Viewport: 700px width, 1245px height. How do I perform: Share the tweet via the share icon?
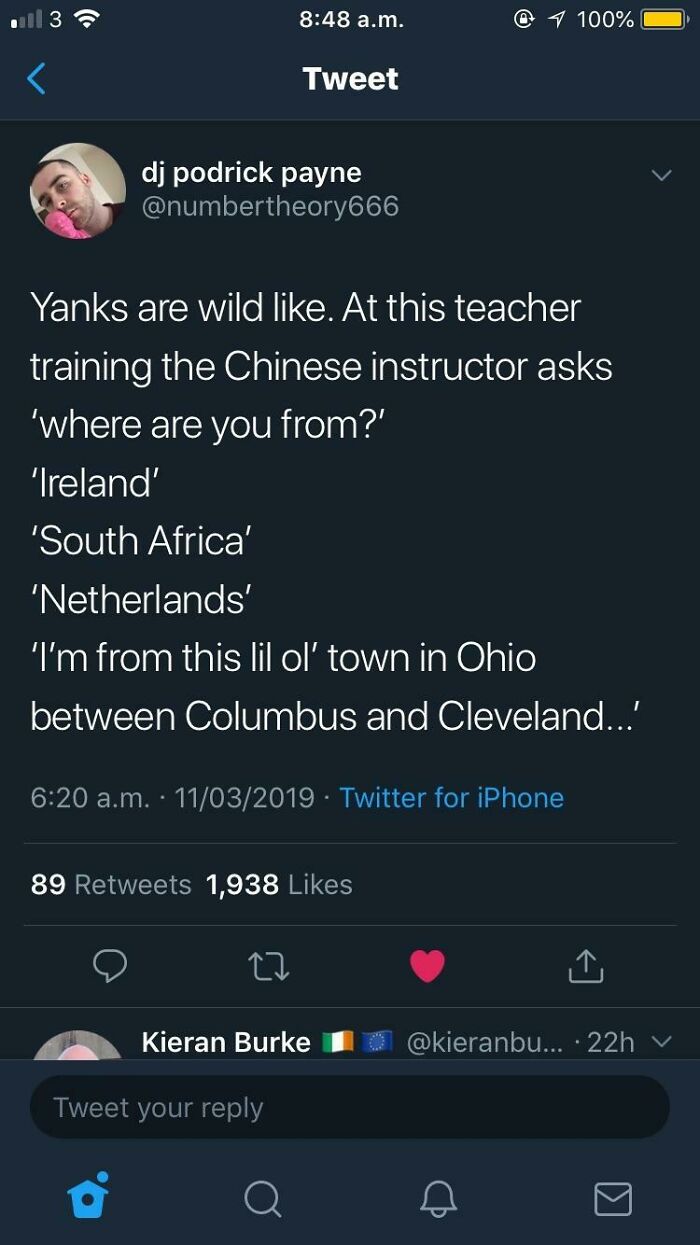[x=586, y=966]
